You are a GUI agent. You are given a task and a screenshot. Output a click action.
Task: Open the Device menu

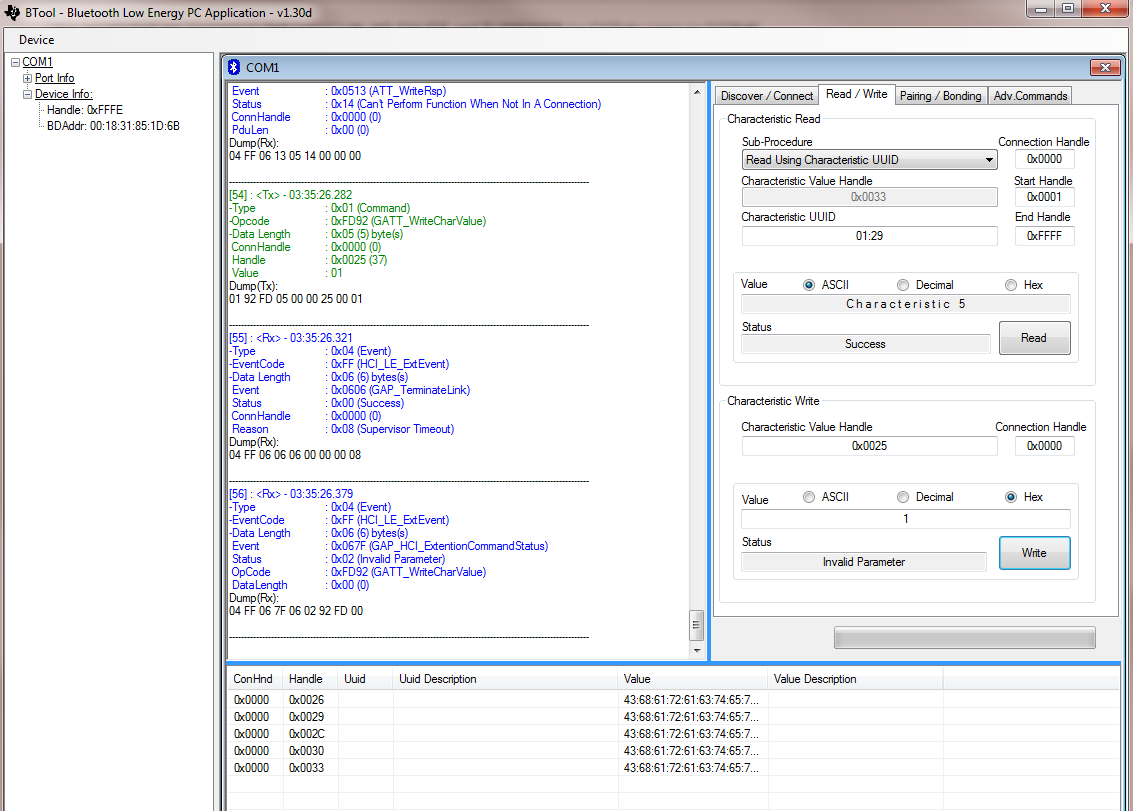(36, 40)
